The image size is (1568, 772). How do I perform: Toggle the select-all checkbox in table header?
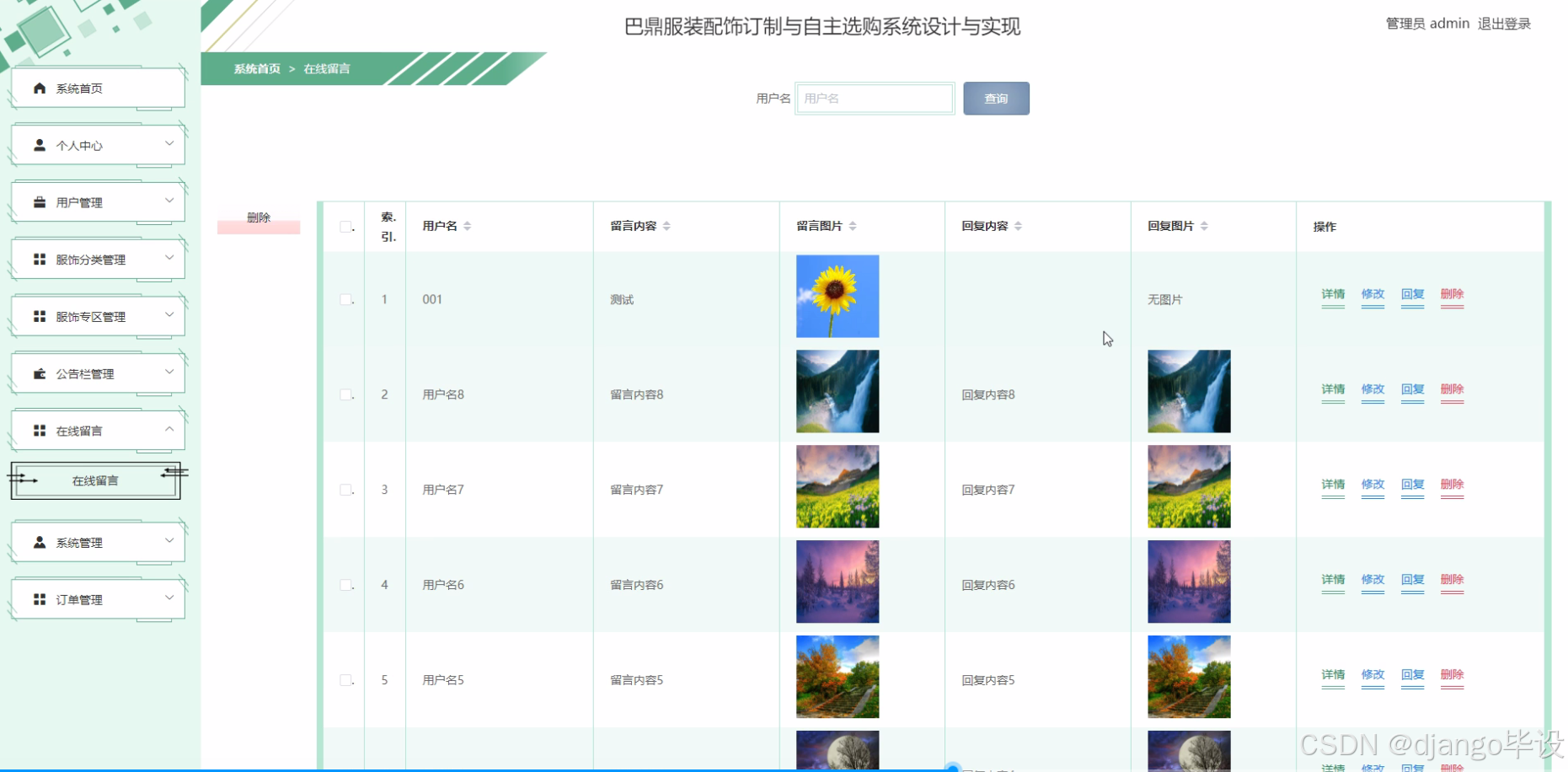345,226
